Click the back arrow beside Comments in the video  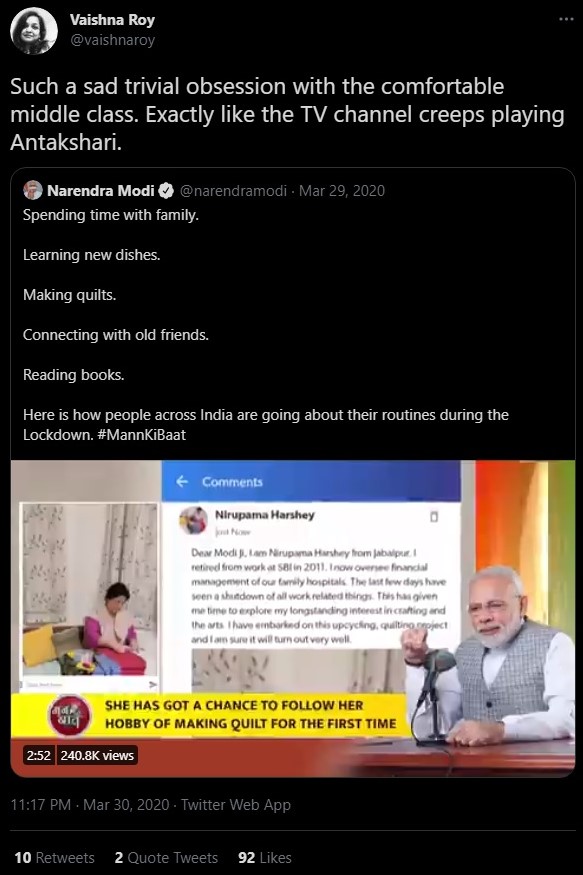182,481
